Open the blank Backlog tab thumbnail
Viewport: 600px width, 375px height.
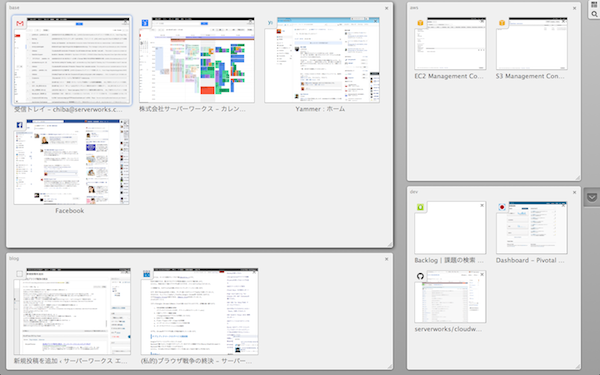click(x=450, y=228)
